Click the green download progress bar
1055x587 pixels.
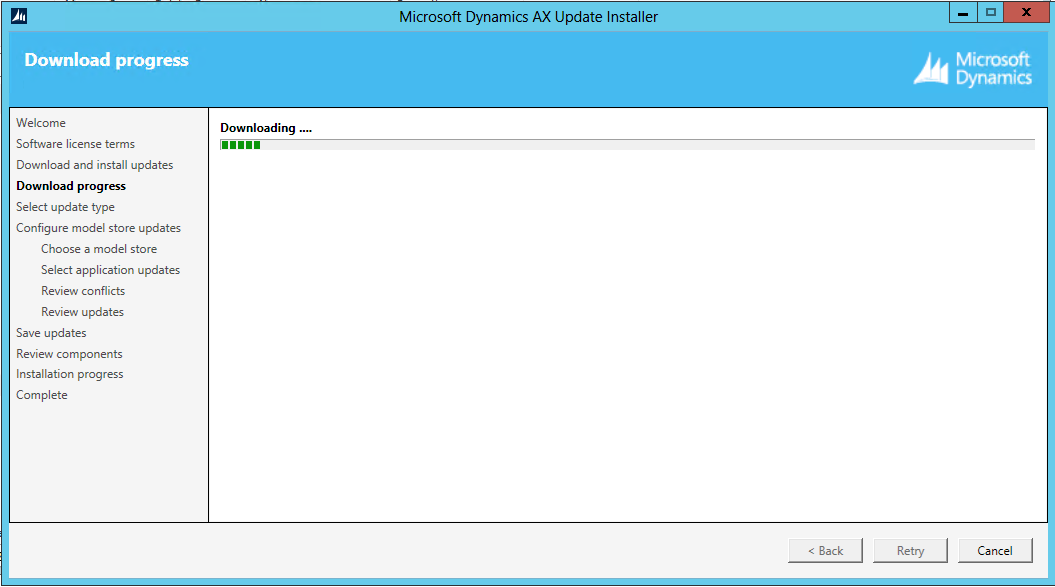point(240,144)
